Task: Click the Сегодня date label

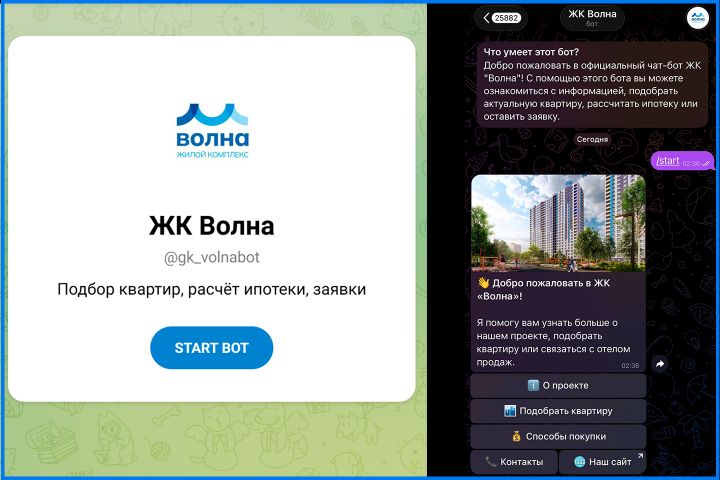Action: click(592, 139)
